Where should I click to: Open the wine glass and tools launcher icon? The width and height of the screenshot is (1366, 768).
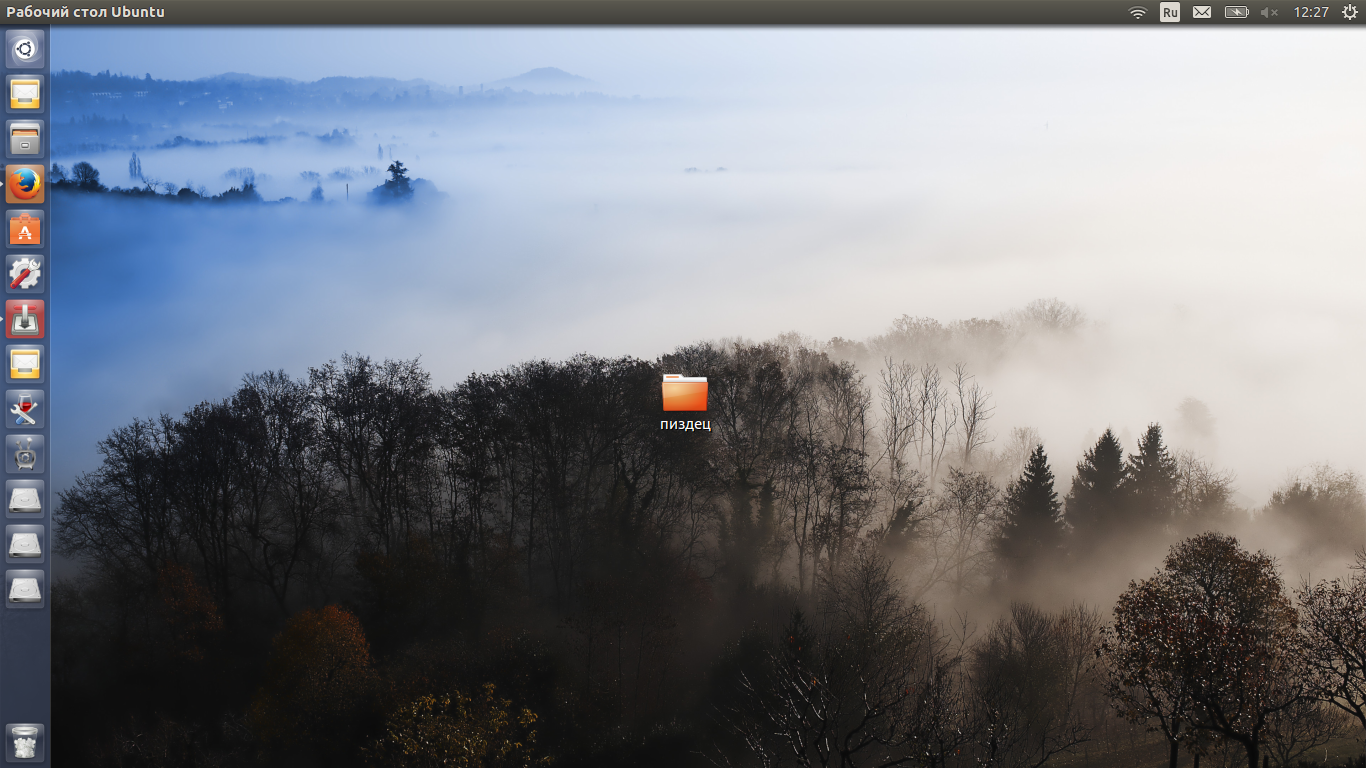[x=25, y=409]
